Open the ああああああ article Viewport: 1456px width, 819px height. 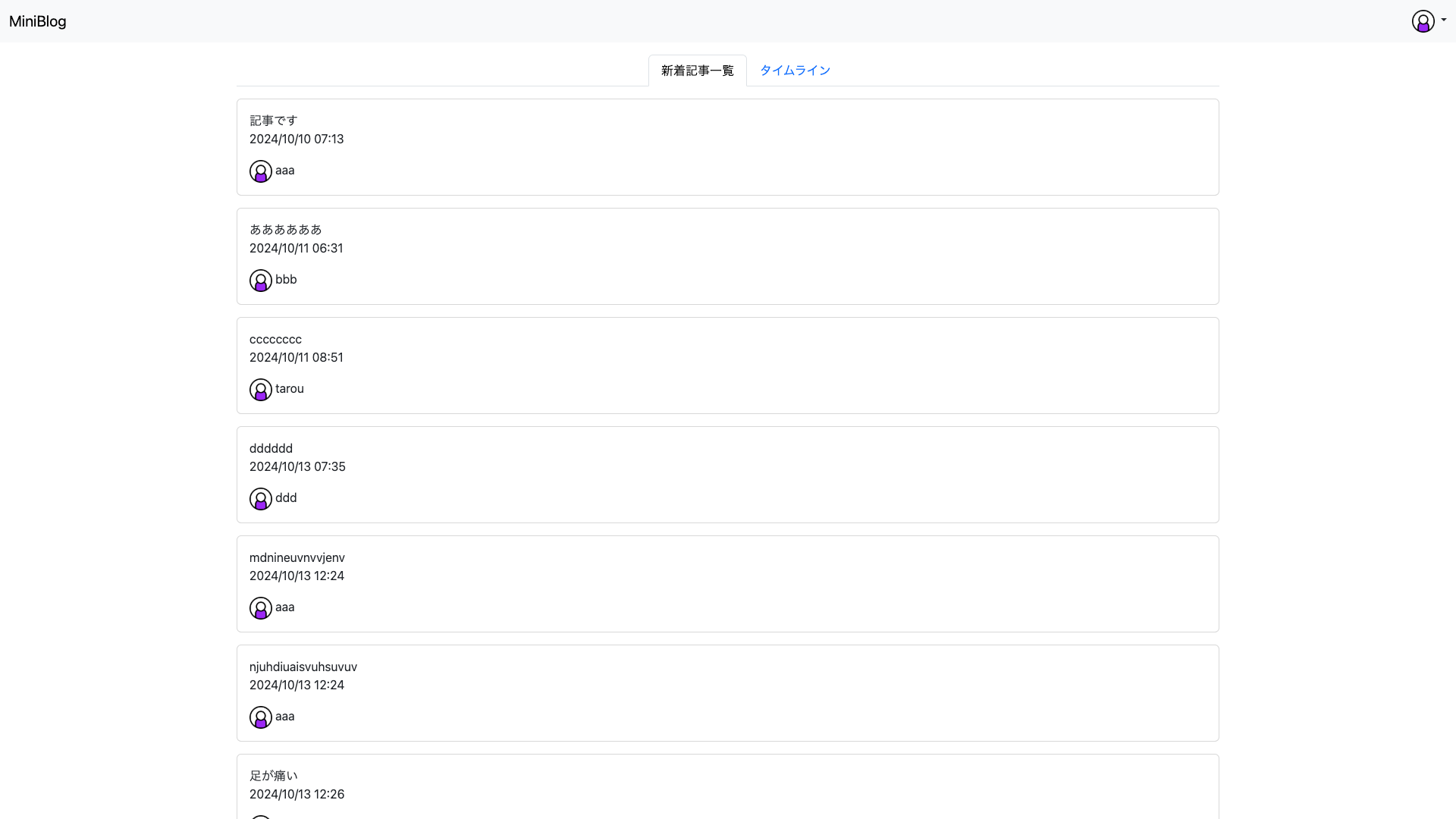[x=285, y=230]
